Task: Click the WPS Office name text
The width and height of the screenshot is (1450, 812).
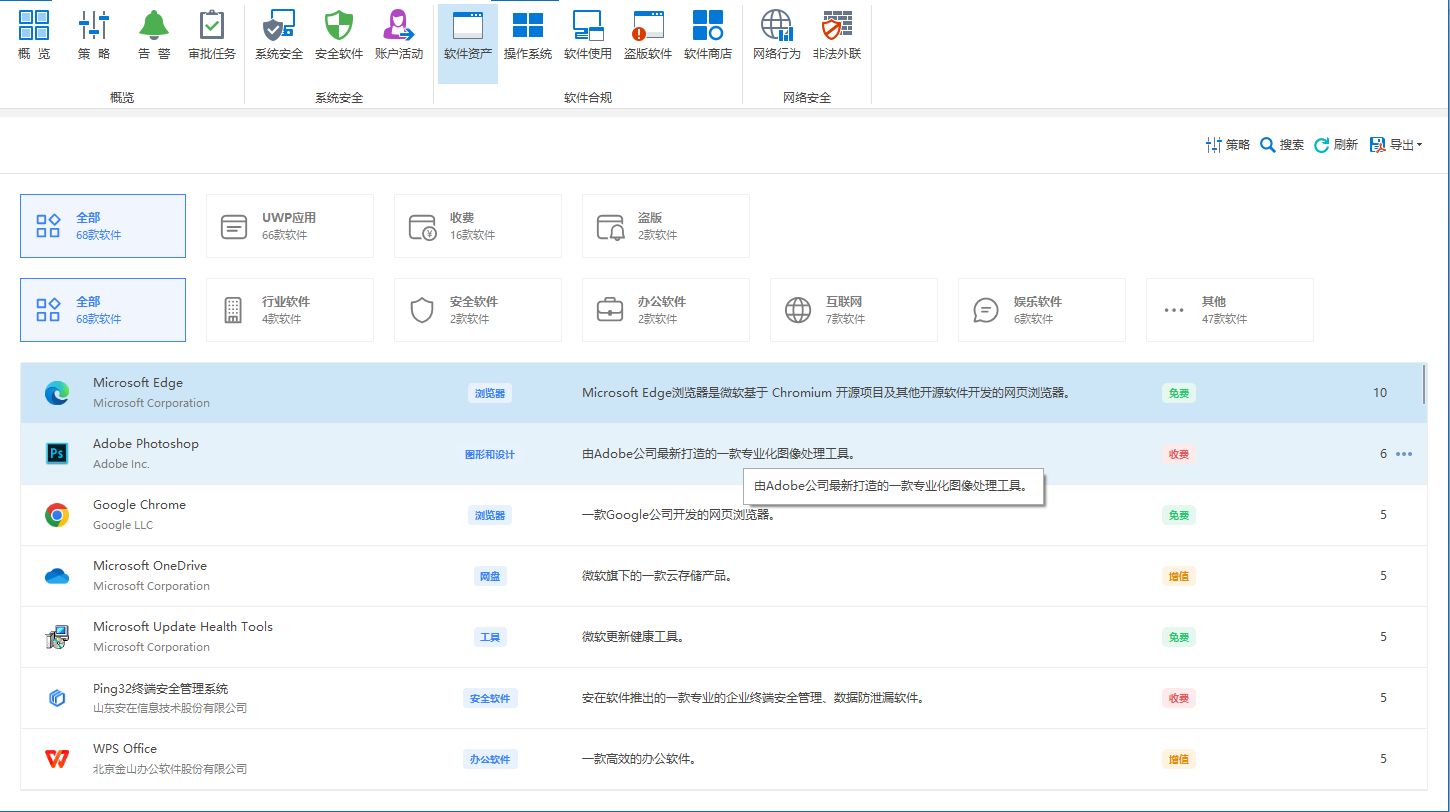Action: (x=125, y=749)
